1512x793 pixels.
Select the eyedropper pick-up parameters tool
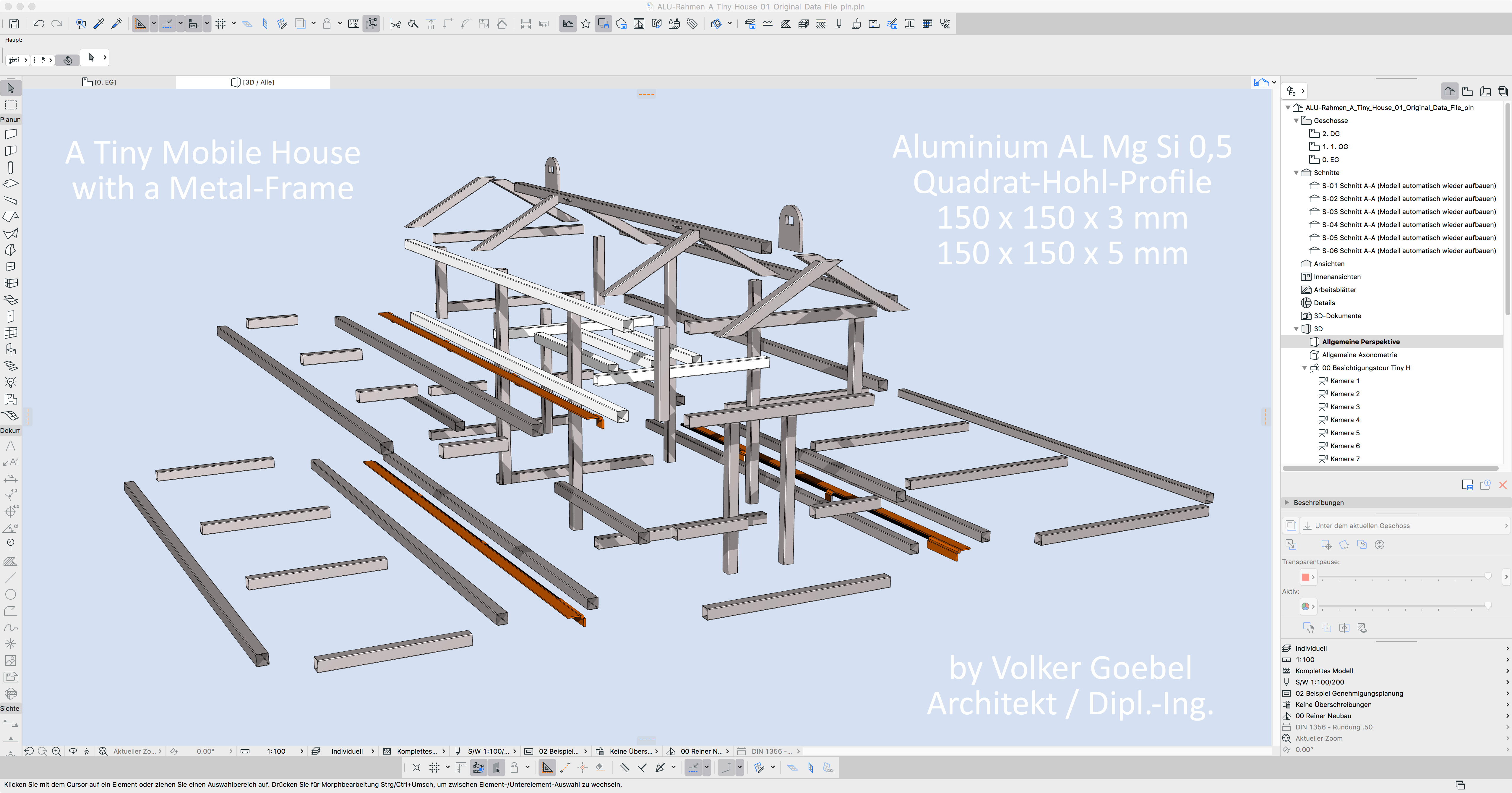click(99, 23)
